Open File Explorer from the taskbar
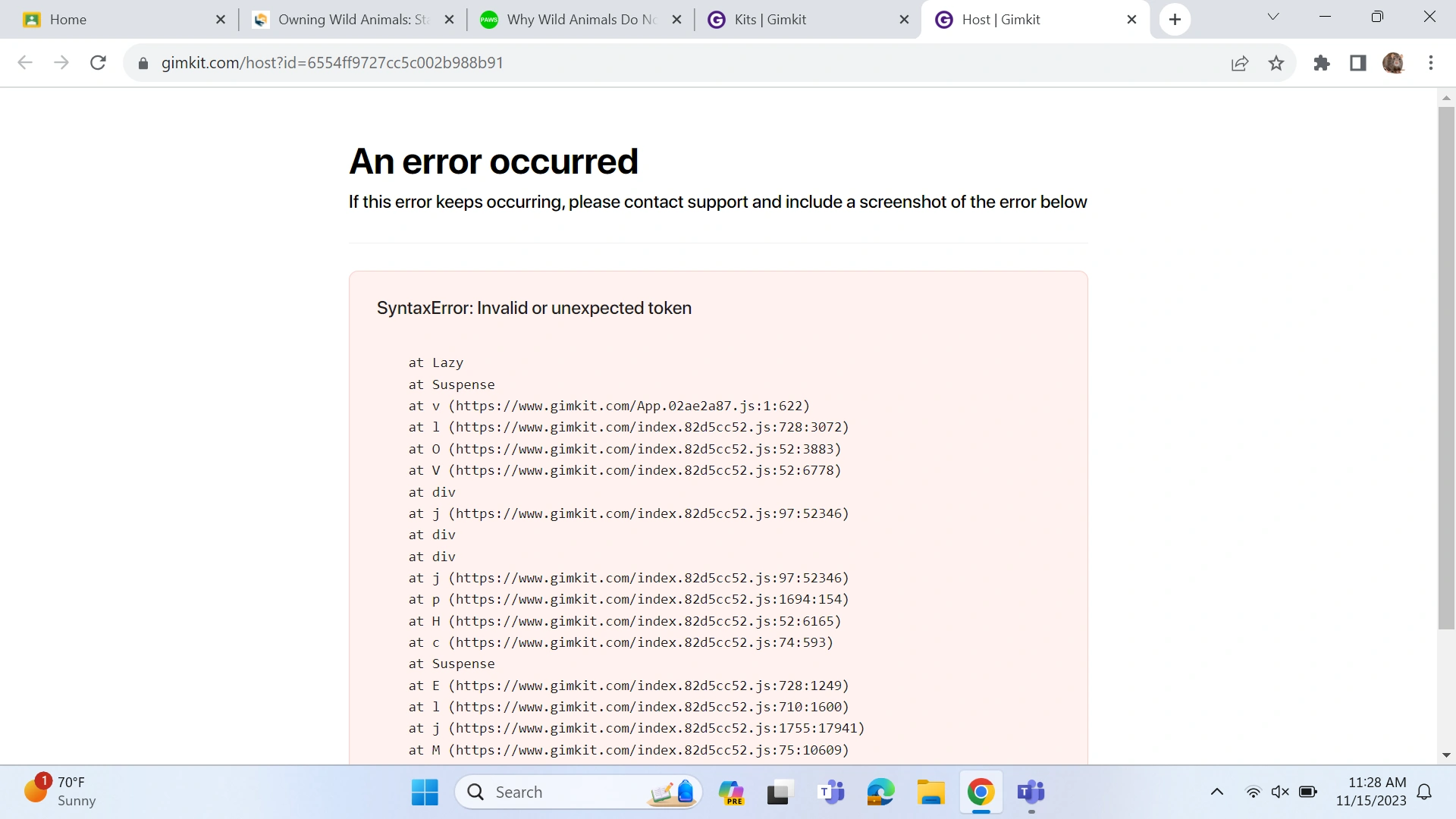This screenshot has height=819, width=1456. [x=930, y=791]
